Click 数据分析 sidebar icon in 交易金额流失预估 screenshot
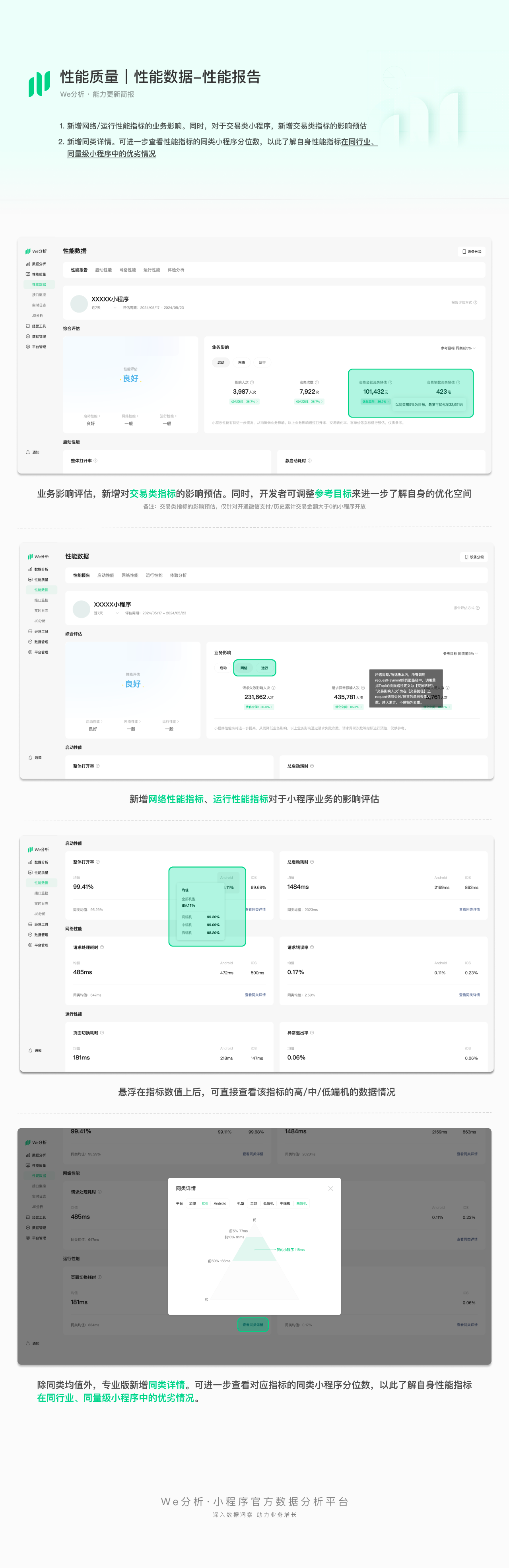Viewport: 509px width, 1568px height. click(x=28, y=264)
